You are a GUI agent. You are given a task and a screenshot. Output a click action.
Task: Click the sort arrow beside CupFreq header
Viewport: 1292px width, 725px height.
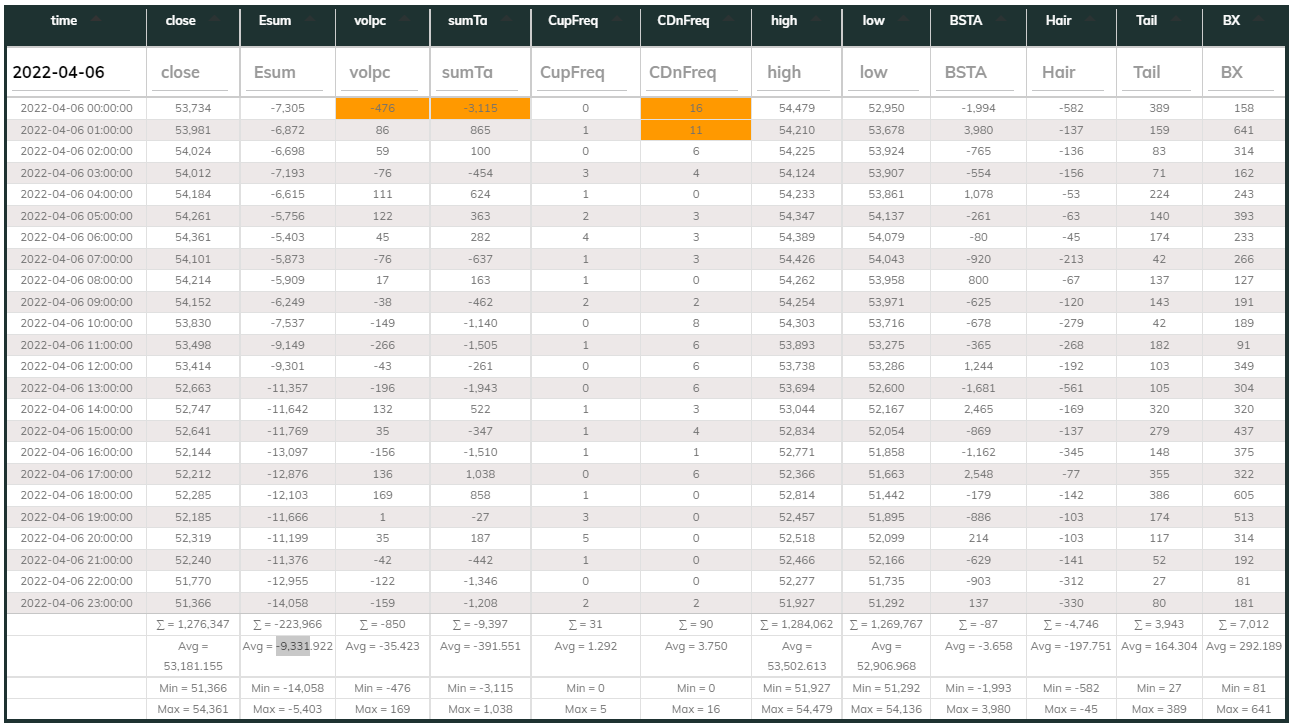pyautogui.click(x=618, y=20)
